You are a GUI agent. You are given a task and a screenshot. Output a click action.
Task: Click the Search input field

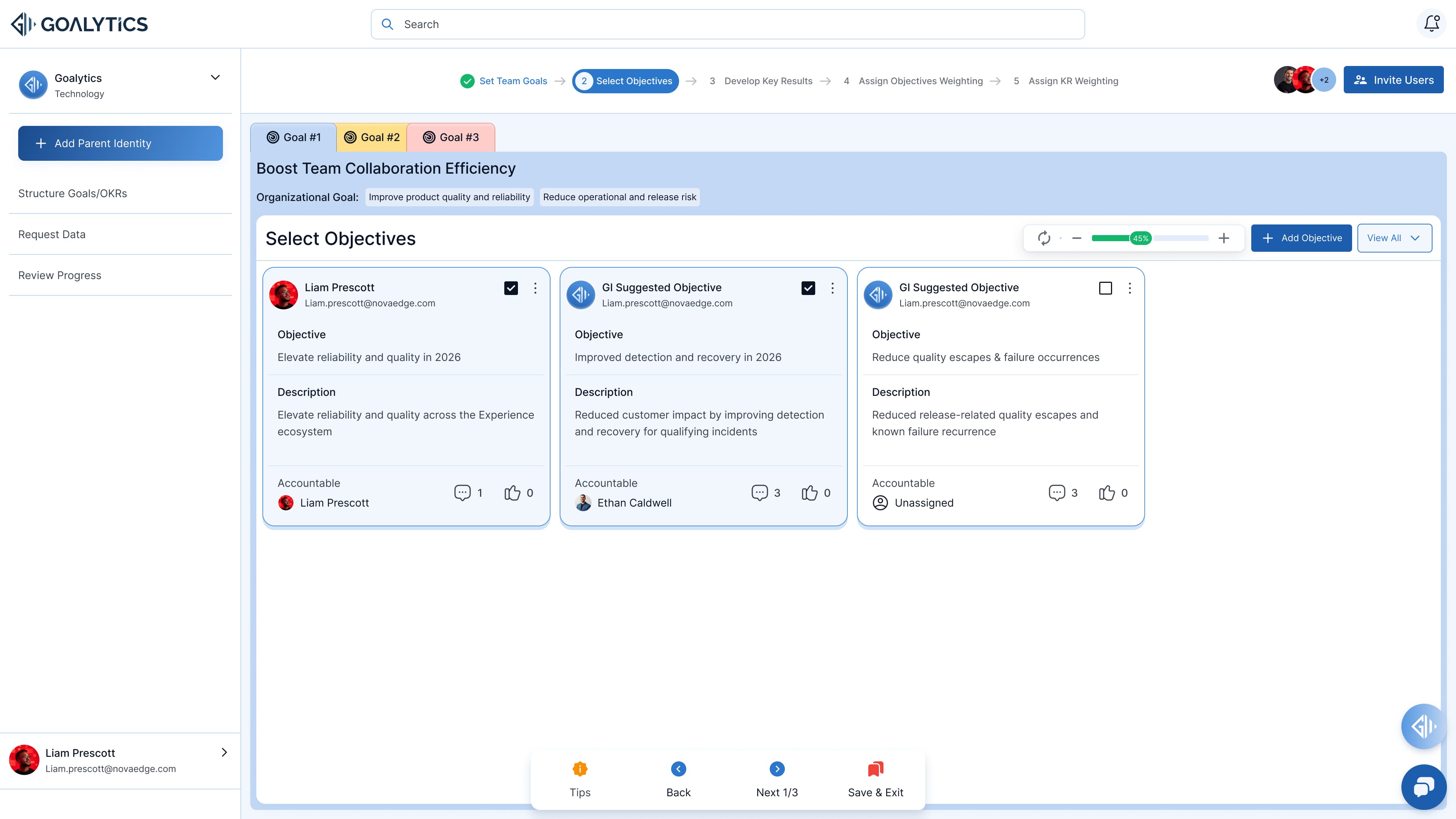(728, 24)
